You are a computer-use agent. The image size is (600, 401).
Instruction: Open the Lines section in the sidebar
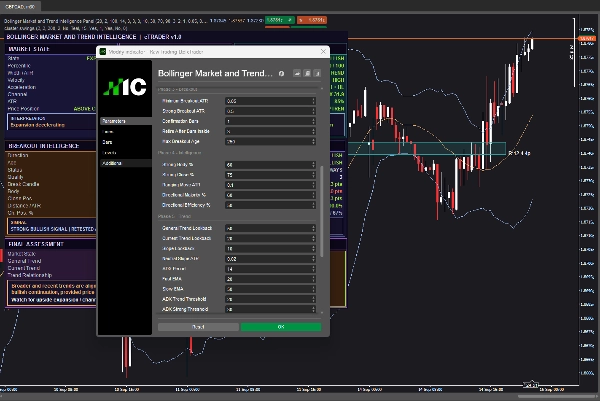(x=126, y=132)
